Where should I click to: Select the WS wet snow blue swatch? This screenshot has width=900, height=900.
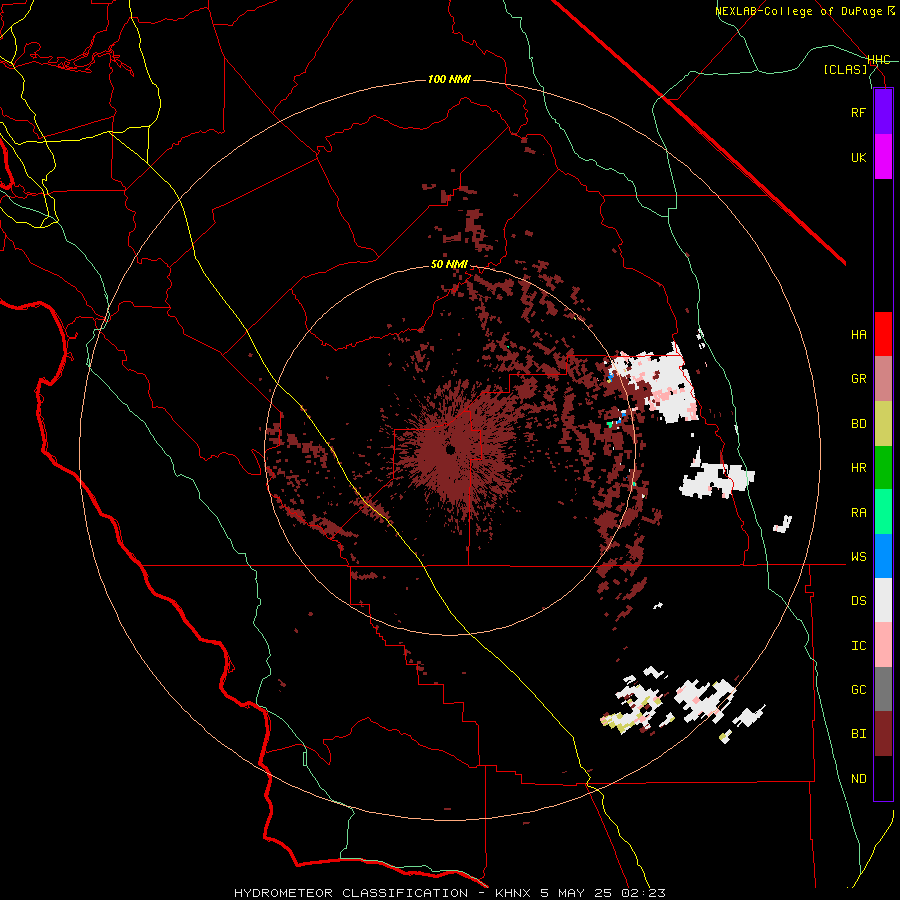pyautogui.click(x=883, y=556)
